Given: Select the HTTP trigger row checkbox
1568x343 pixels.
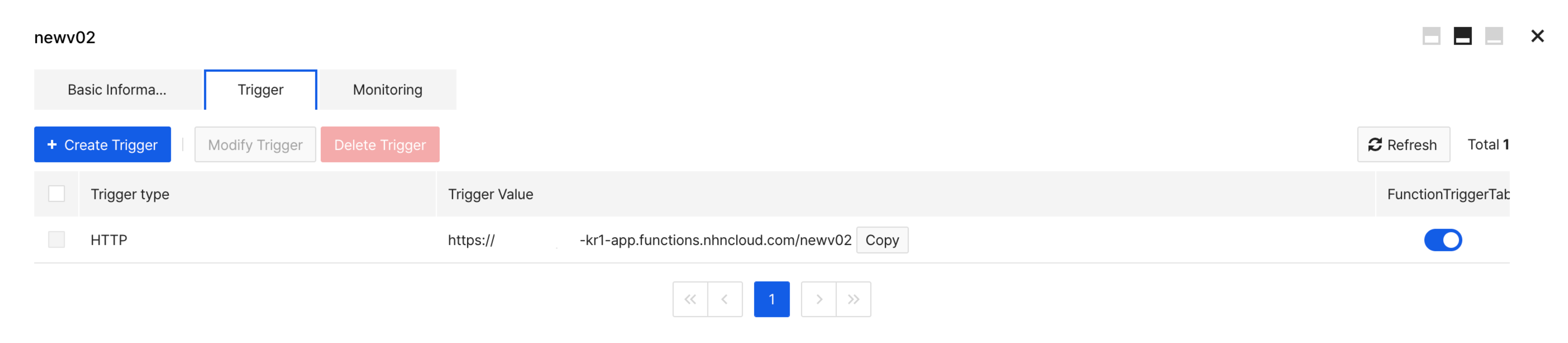Looking at the screenshot, I should point(57,240).
